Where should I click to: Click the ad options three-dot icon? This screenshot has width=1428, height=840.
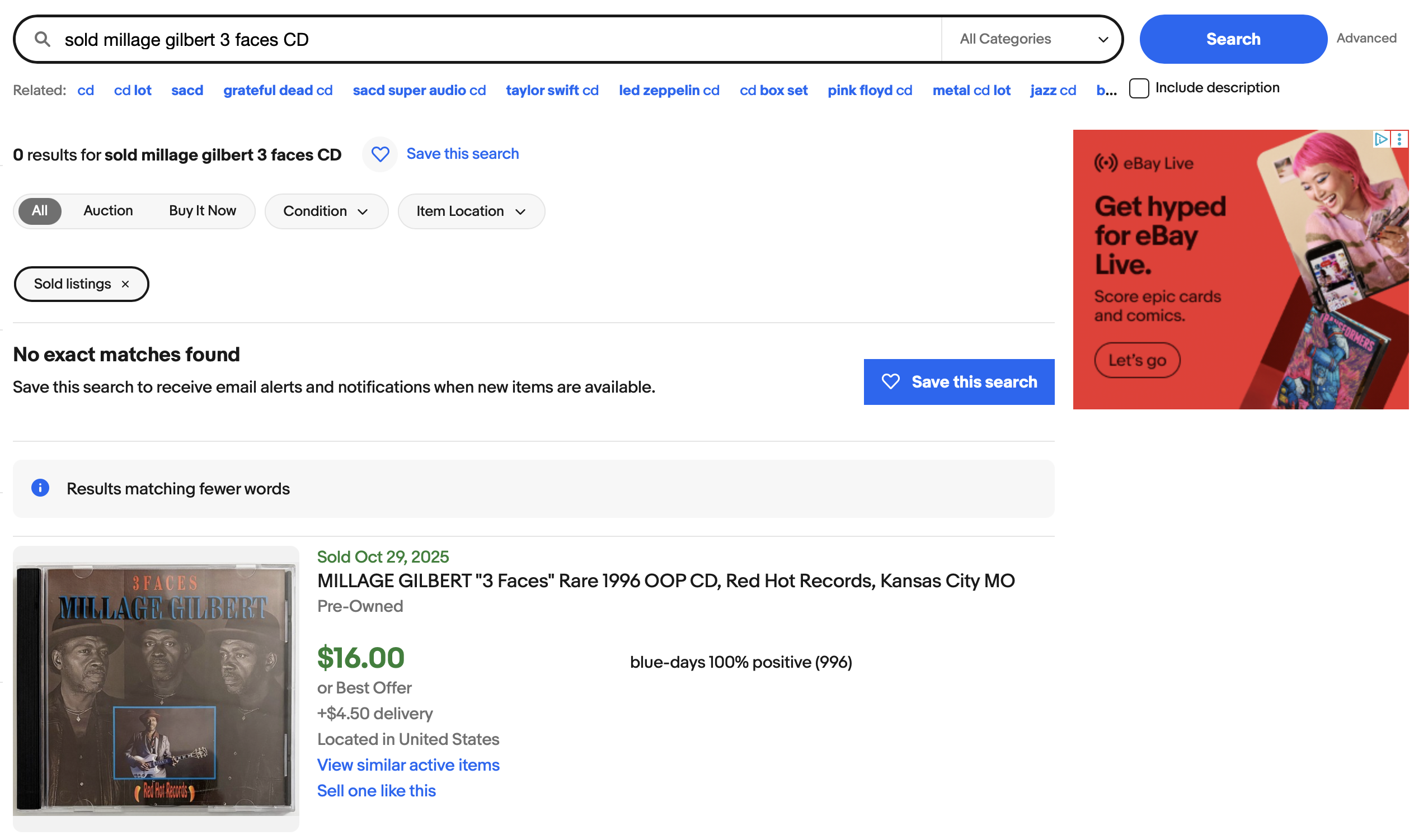coord(1399,139)
